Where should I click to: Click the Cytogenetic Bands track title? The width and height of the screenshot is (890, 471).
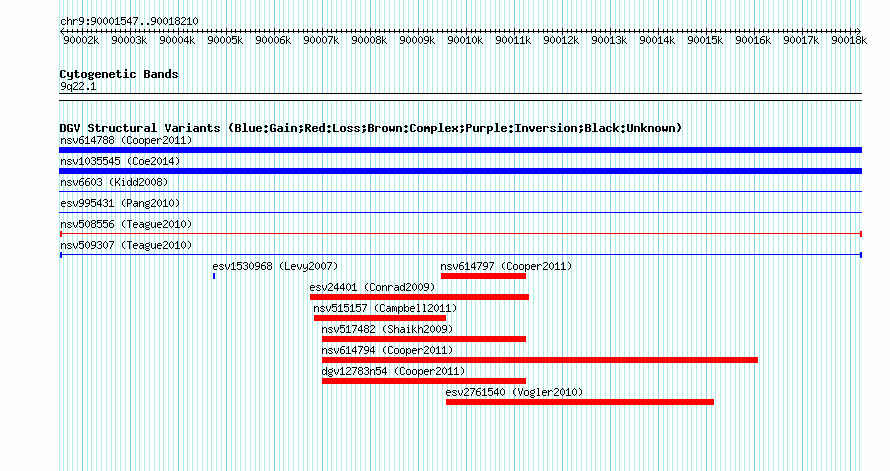[119, 74]
